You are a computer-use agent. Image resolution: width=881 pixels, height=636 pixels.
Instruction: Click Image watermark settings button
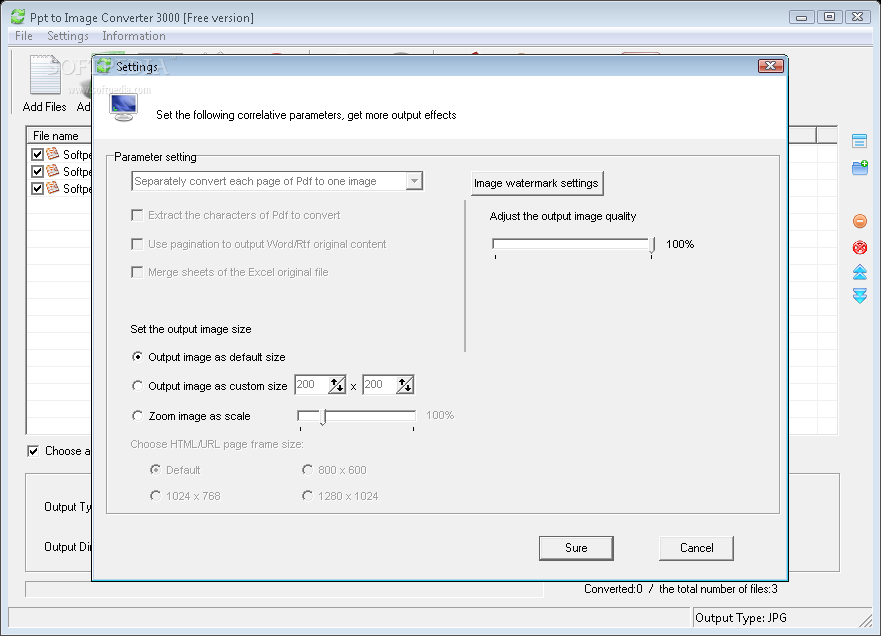point(537,183)
